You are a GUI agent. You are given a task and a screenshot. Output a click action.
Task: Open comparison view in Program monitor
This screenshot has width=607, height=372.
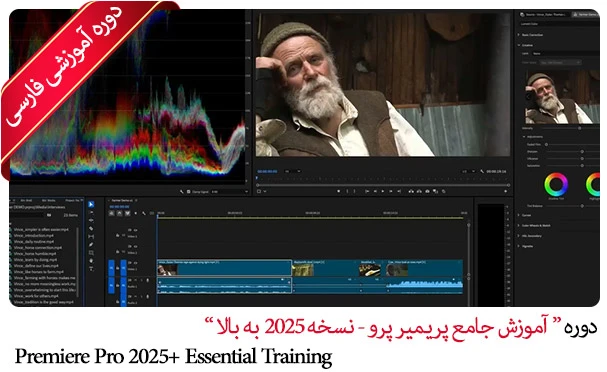coord(436,191)
